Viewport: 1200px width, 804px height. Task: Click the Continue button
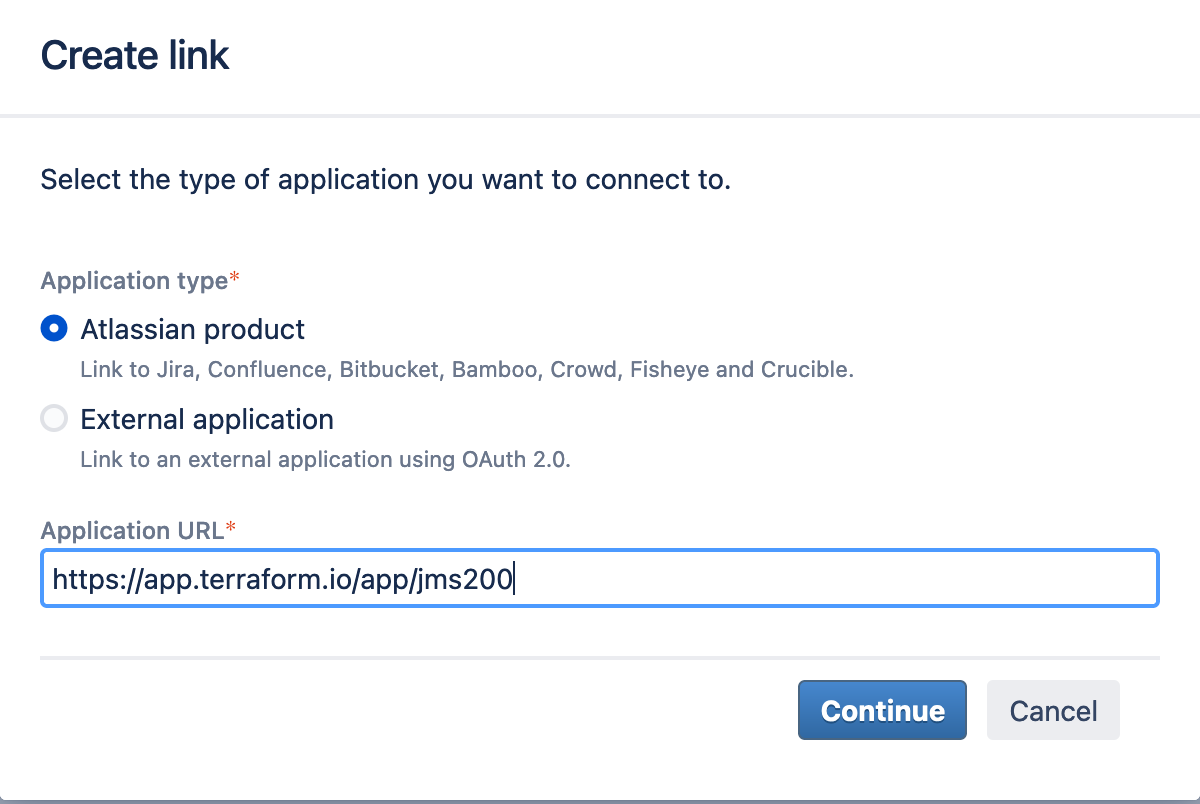pos(881,710)
